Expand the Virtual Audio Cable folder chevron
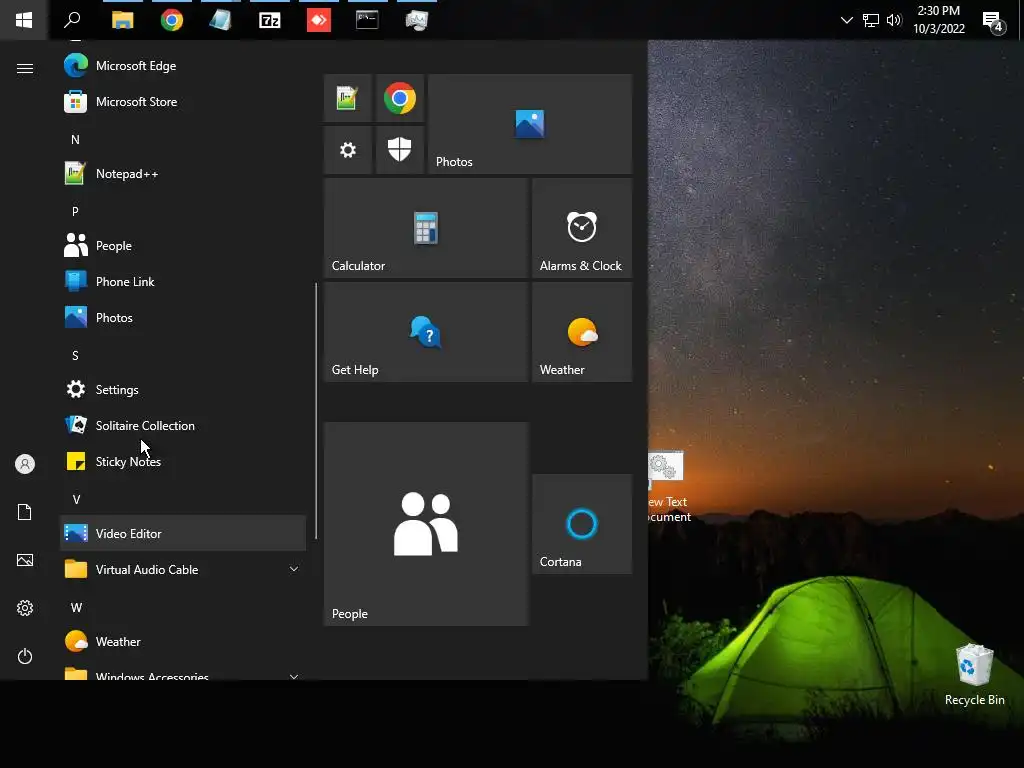The image size is (1024, 768). (x=294, y=569)
